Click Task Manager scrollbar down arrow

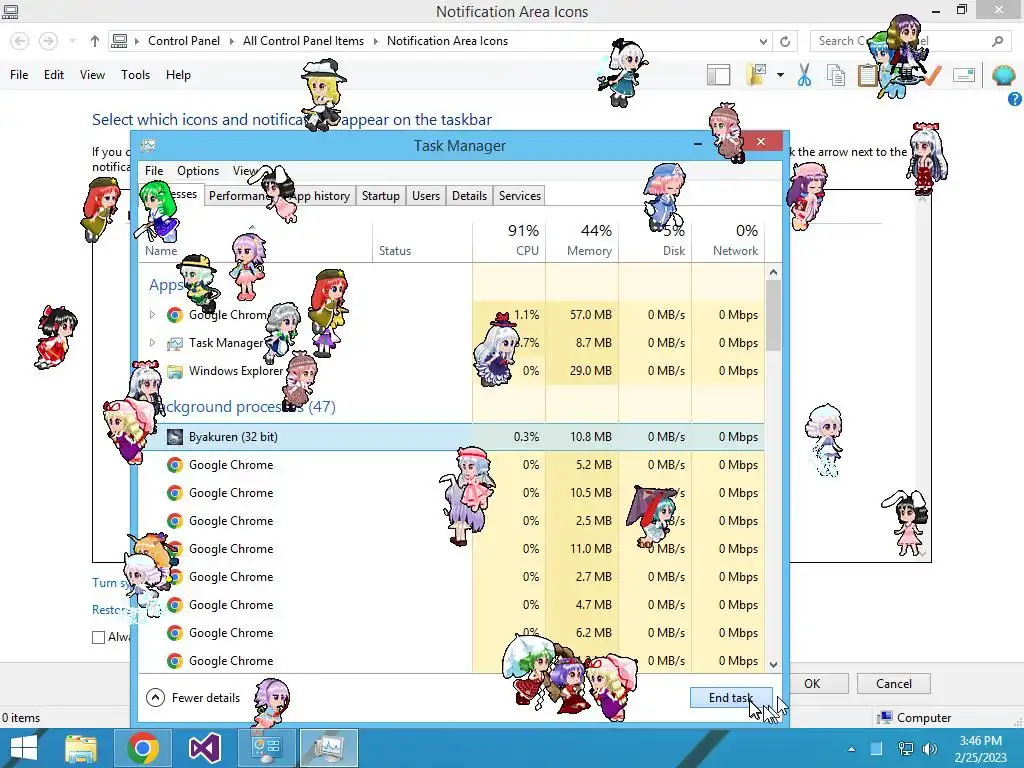(x=773, y=665)
